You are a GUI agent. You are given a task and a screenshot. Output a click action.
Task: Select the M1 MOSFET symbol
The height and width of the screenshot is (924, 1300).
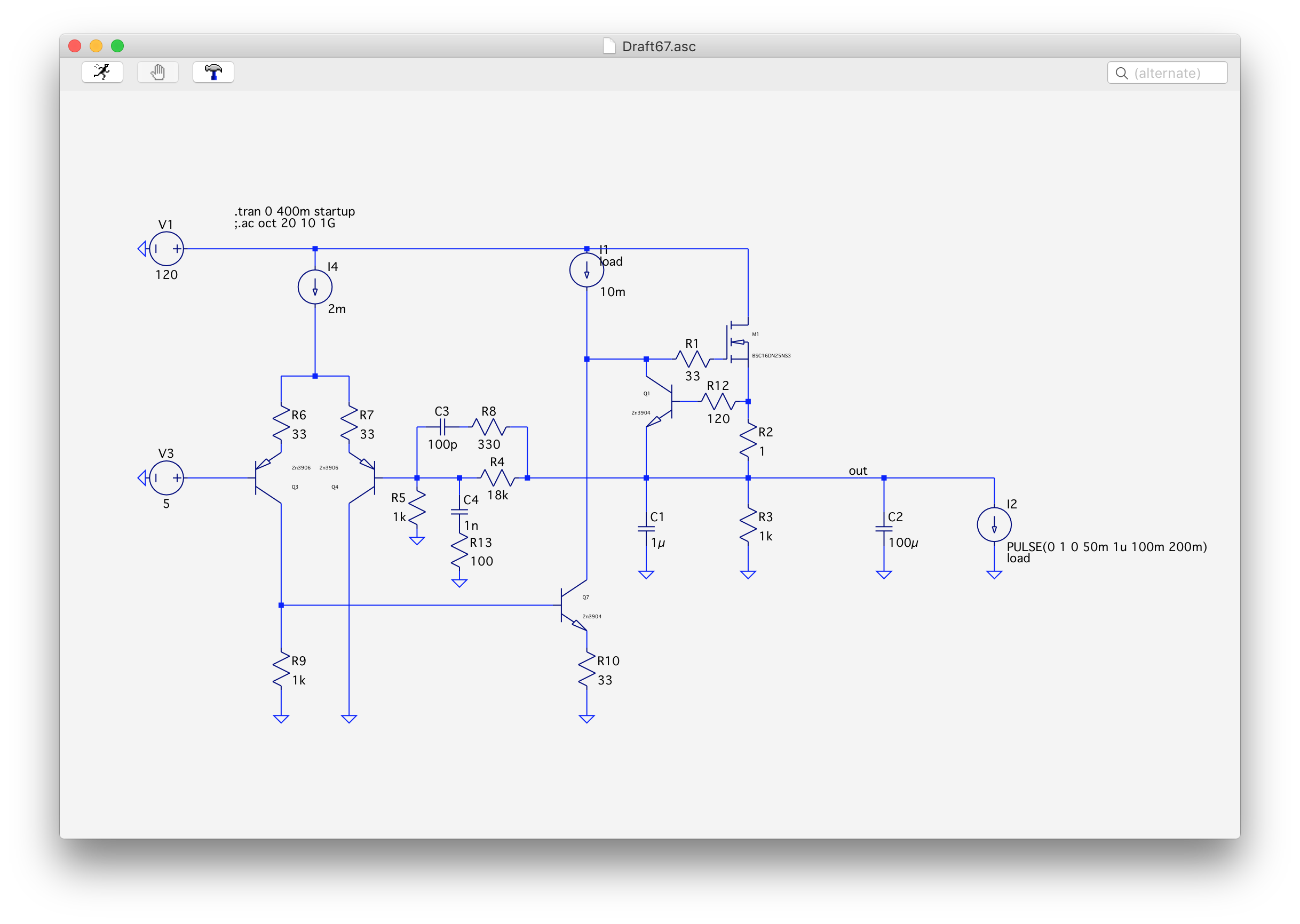[739, 342]
